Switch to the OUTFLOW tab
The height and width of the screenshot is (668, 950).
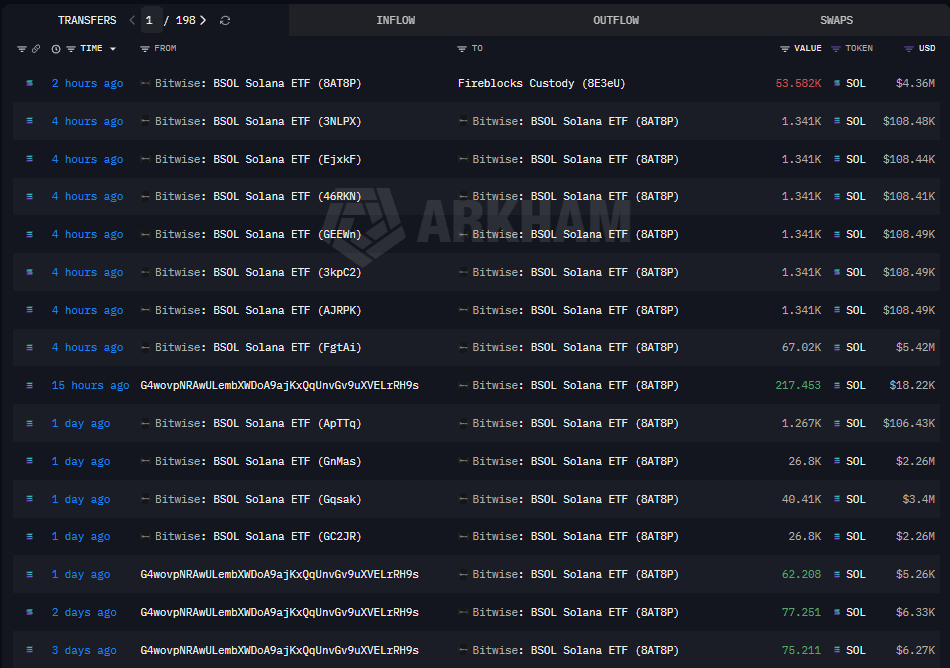616,20
